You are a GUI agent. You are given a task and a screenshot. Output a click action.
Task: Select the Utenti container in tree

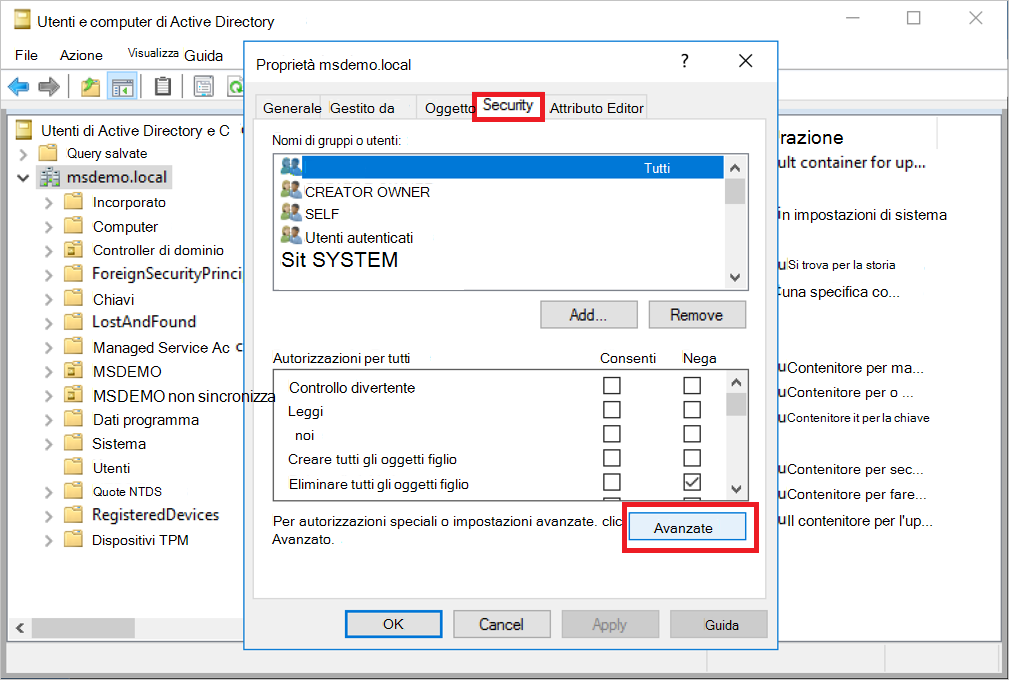click(111, 468)
